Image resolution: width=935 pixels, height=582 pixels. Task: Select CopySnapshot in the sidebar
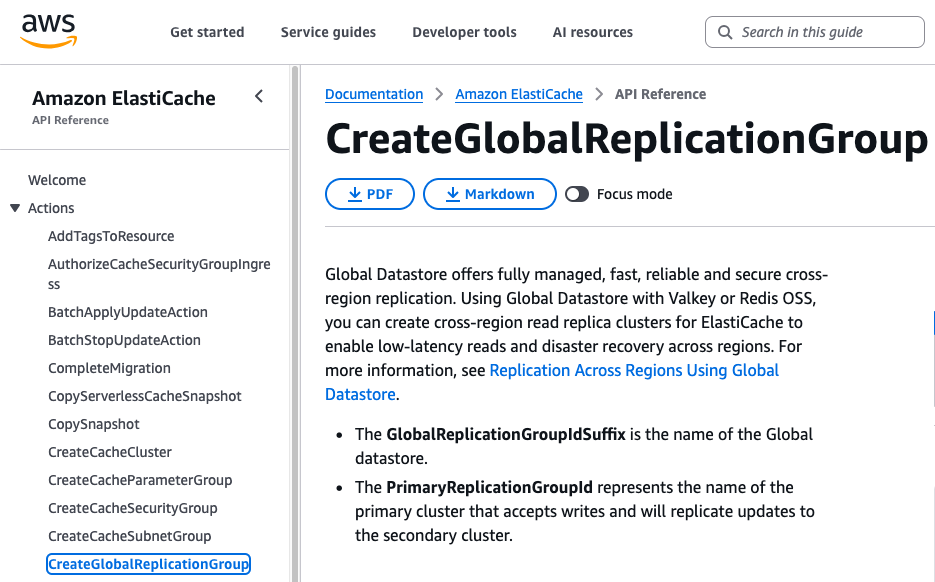(x=94, y=424)
